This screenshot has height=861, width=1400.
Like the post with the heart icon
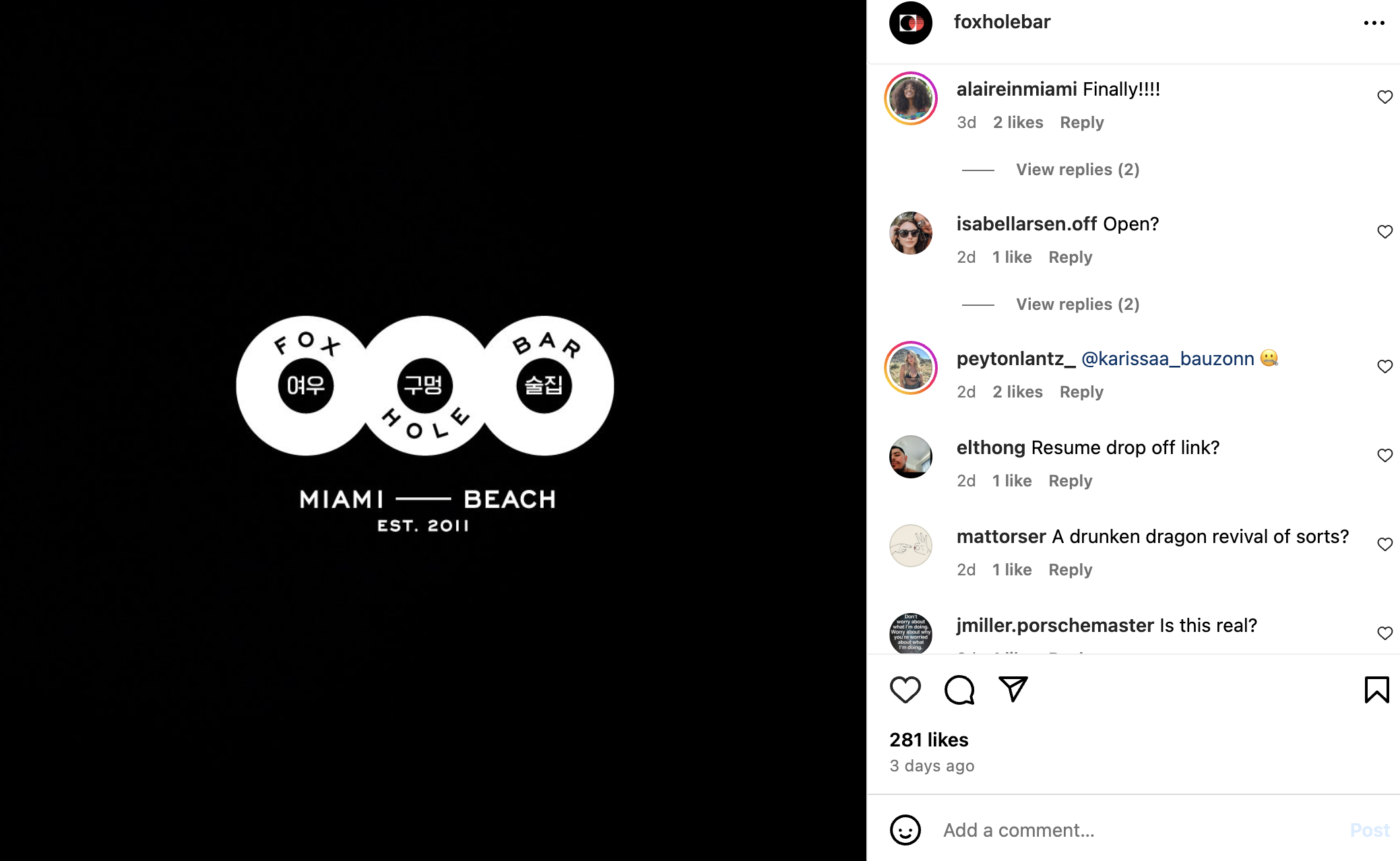pyautogui.click(x=905, y=690)
